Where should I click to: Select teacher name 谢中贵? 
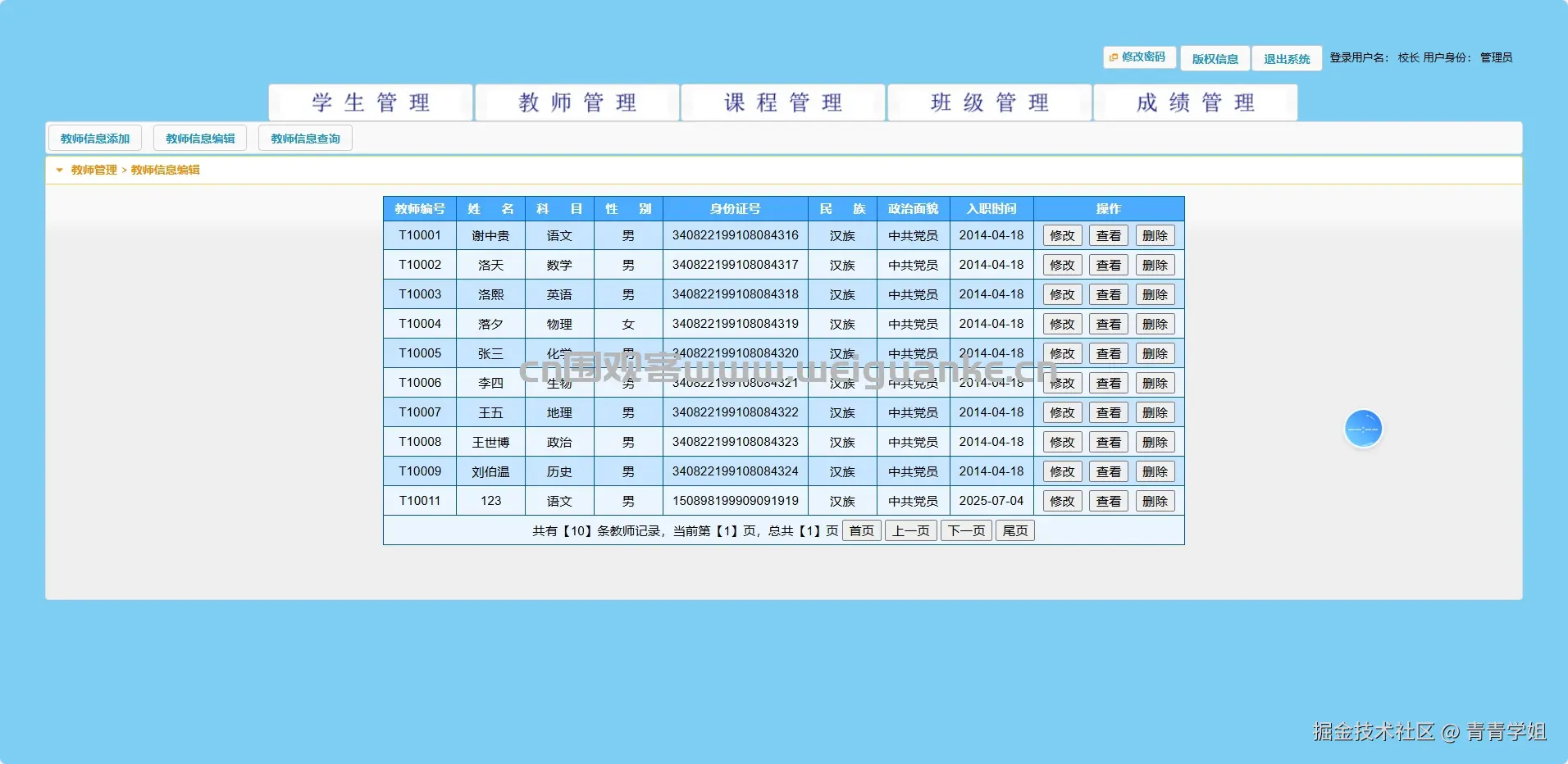point(490,236)
